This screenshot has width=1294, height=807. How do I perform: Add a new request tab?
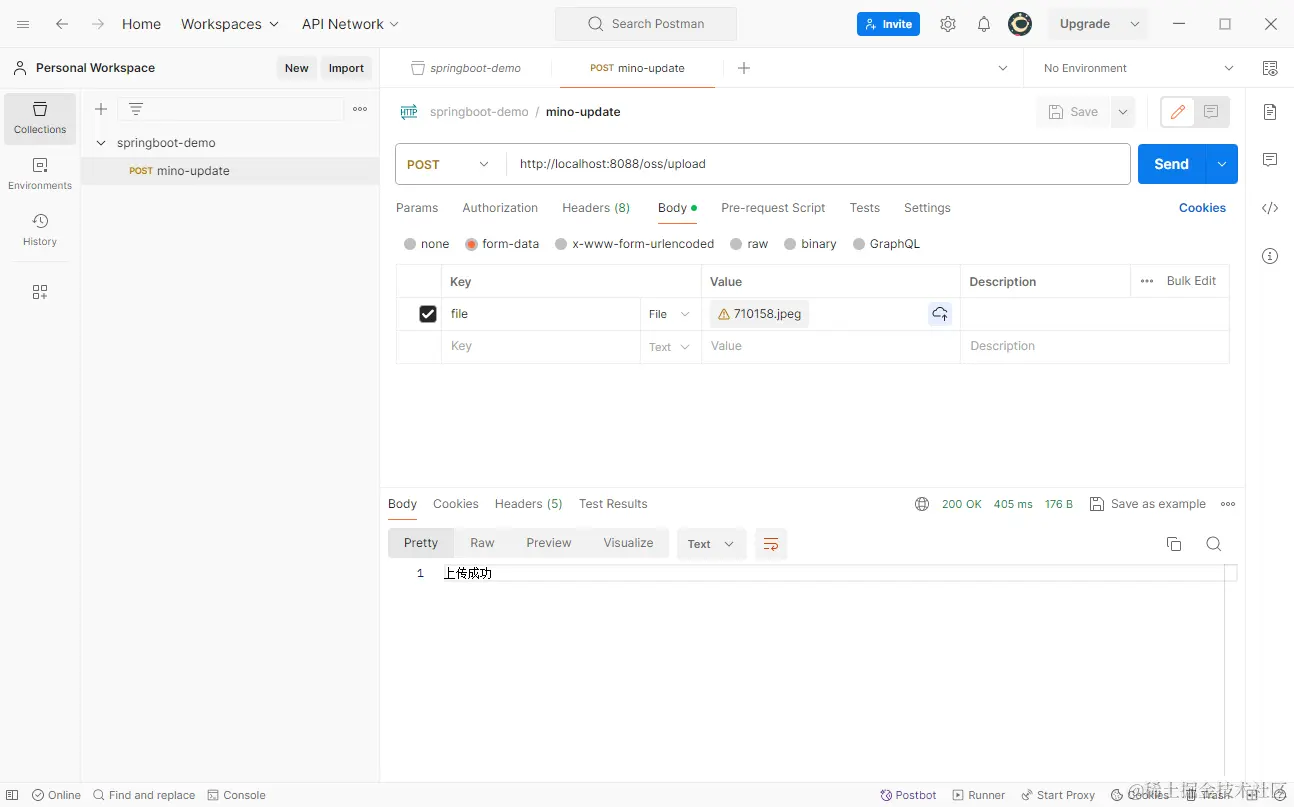pyautogui.click(x=744, y=68)
